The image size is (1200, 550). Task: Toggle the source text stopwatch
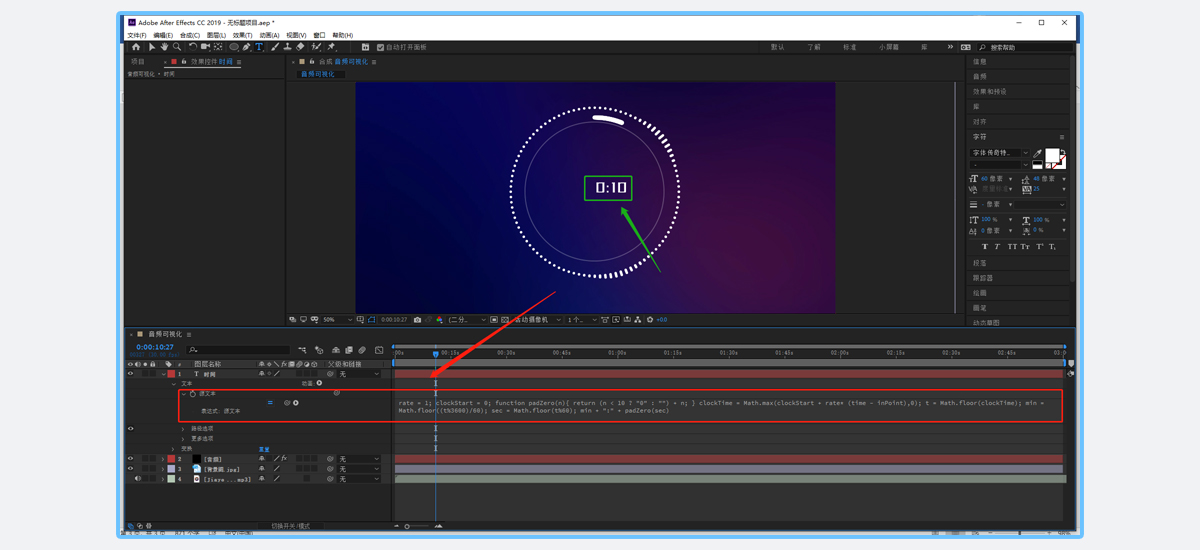click(x=193, y=393)
